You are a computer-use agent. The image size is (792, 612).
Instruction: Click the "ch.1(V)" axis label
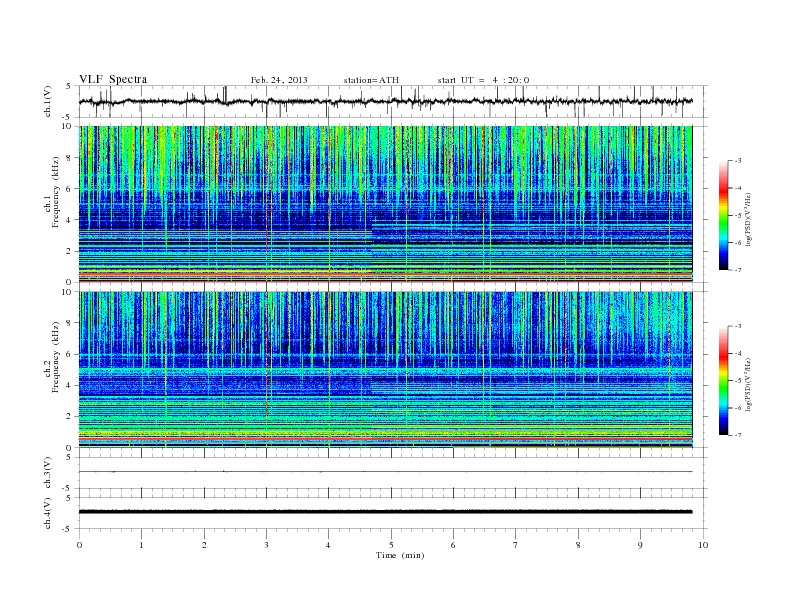[x=47, y=101]
